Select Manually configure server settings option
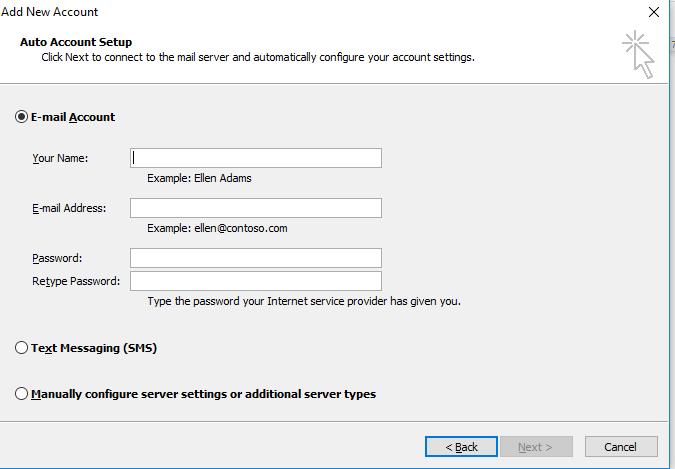 [21, 394]
